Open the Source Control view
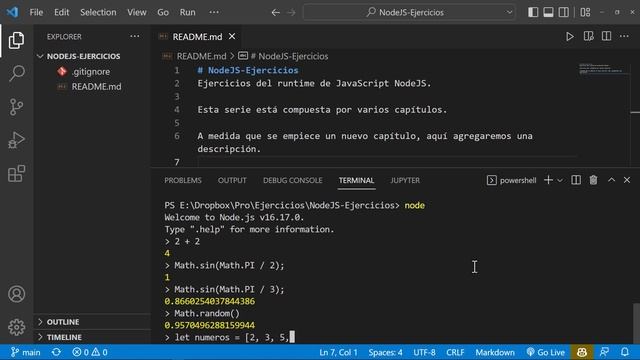 (x=16, y=107)
